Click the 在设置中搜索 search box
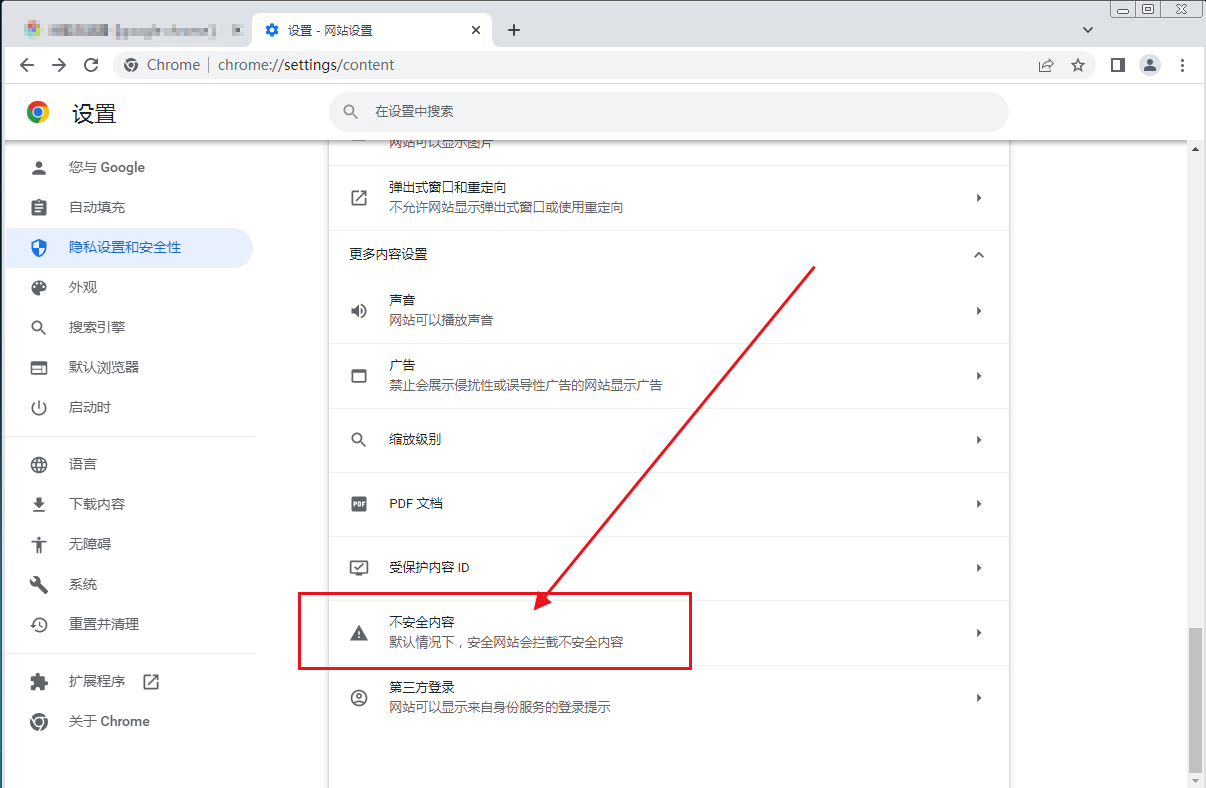This screenshot has height=788, width=1206. (x=669, y=112)
